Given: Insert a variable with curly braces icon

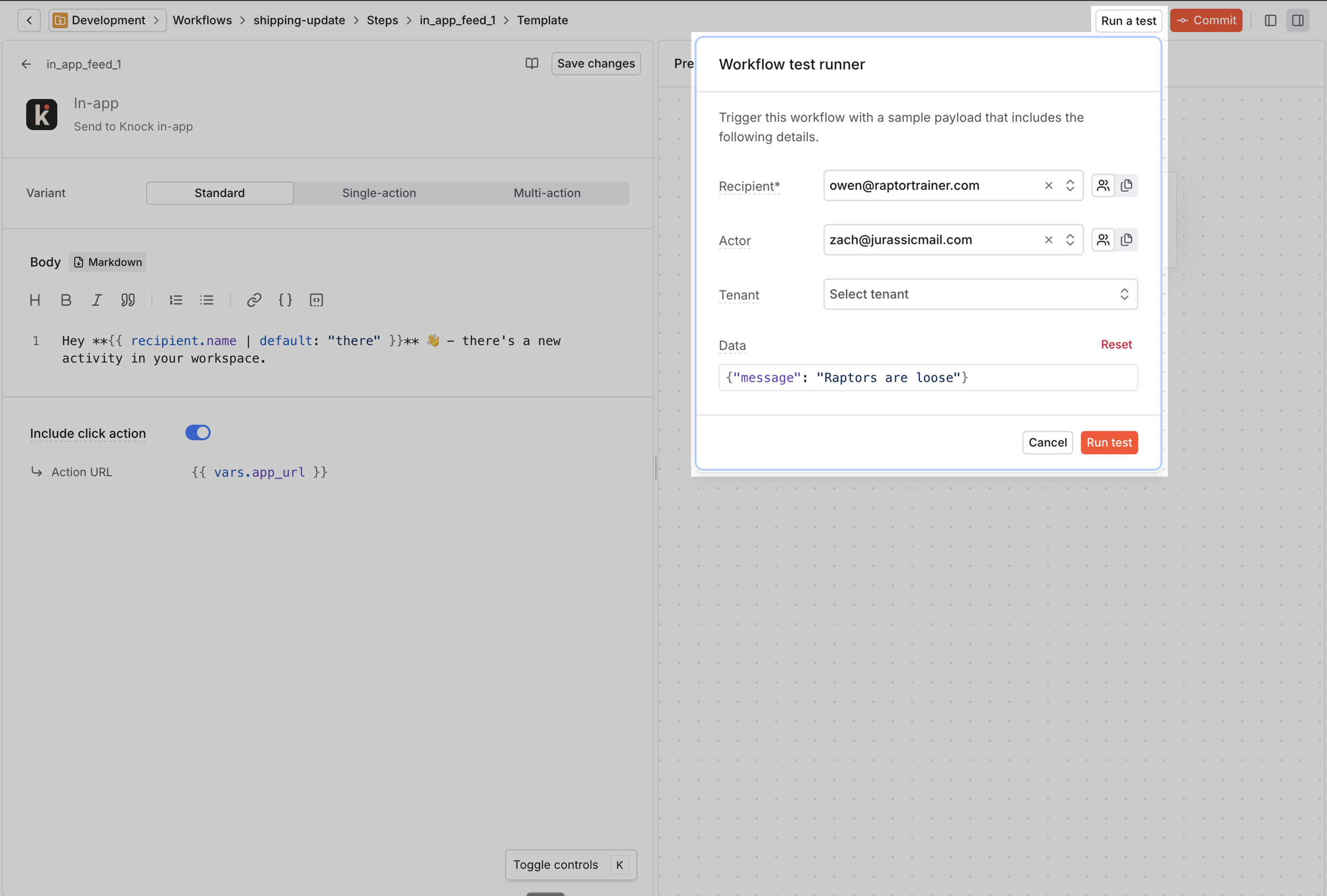Looking at the screenshot, I should (x=285, y=300).
